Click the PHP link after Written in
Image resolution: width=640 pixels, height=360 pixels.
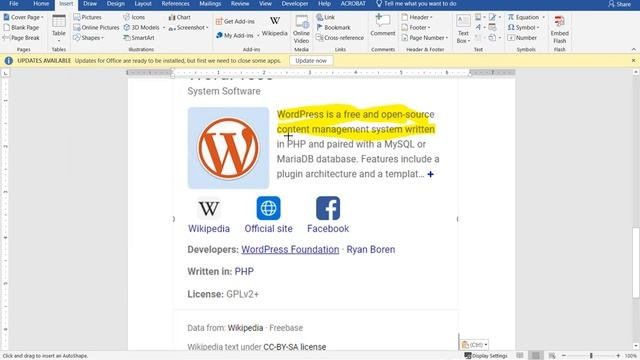click(244, 271)
